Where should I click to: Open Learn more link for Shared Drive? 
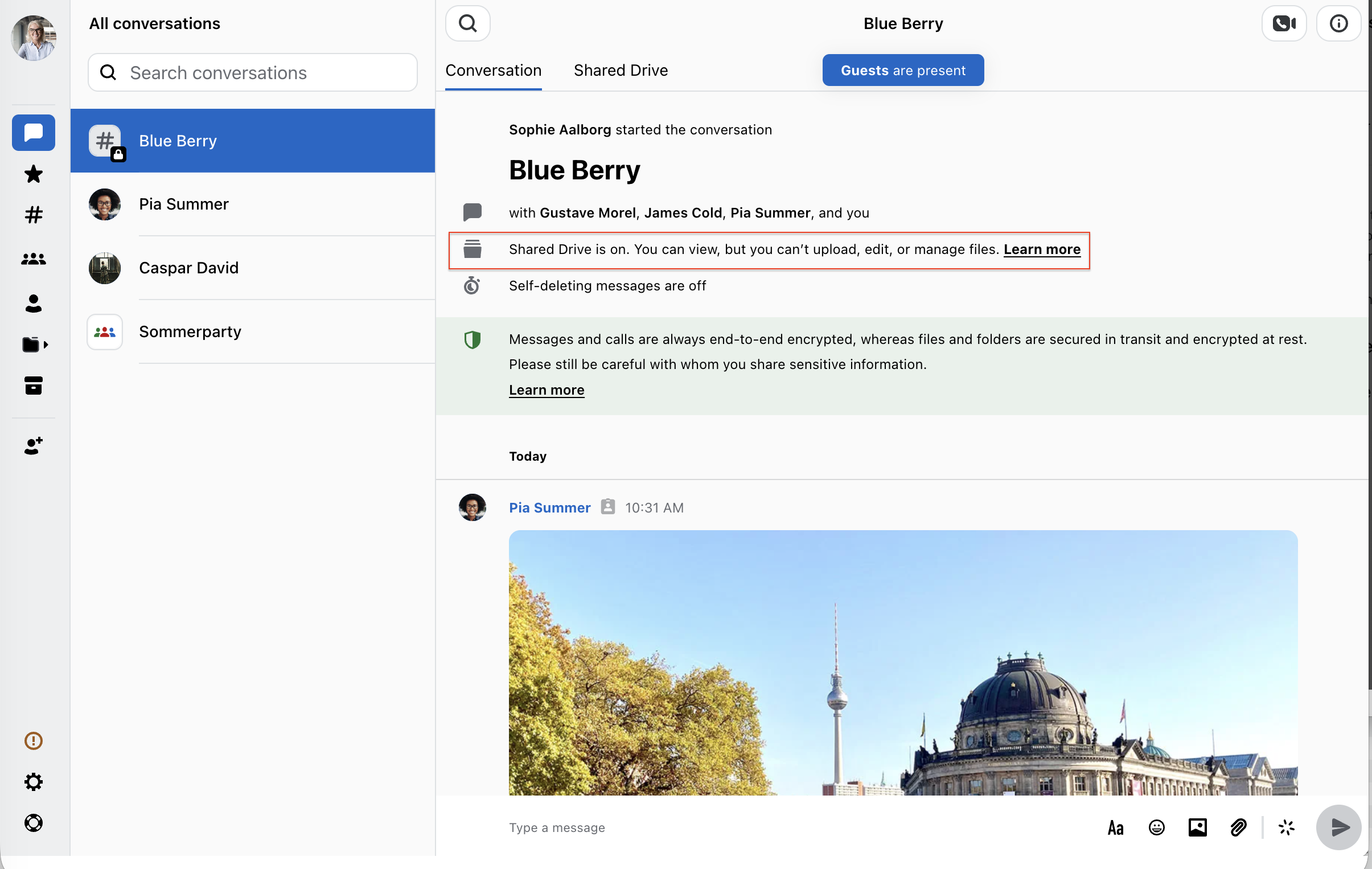pyautogui.click(x=1042, y=249)
